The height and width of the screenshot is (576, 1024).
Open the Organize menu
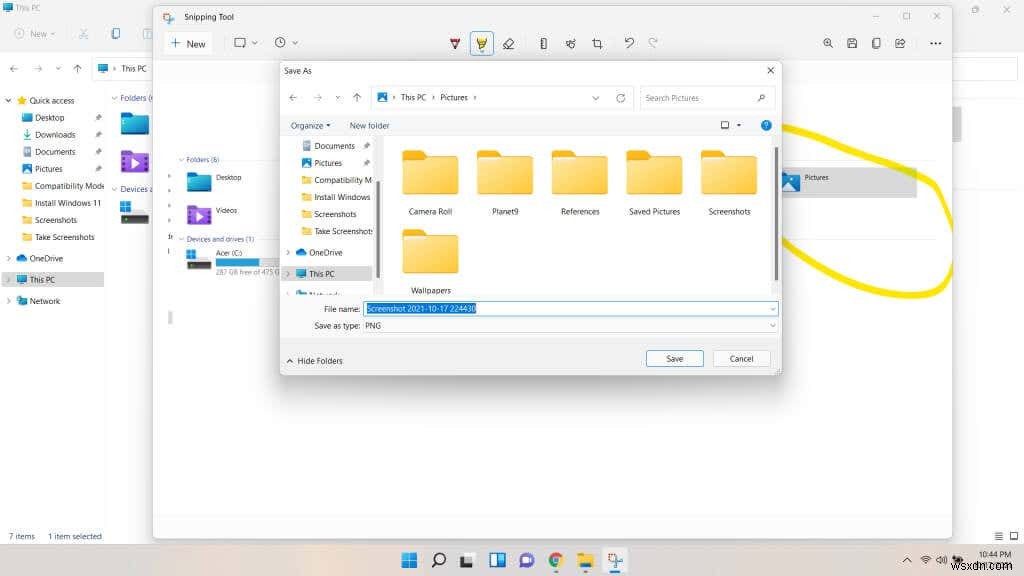click(x=310, y=125)
